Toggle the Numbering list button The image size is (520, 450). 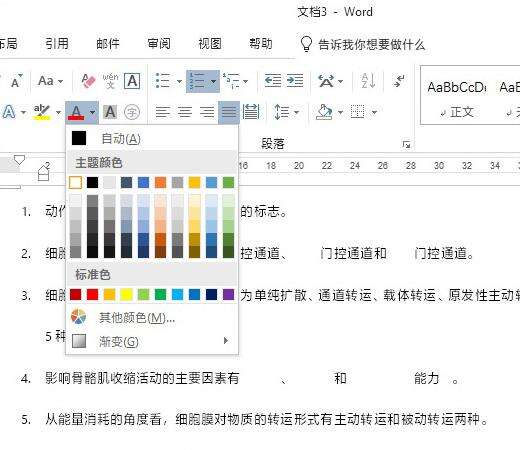pyautogui.click(x=197, y=81)
